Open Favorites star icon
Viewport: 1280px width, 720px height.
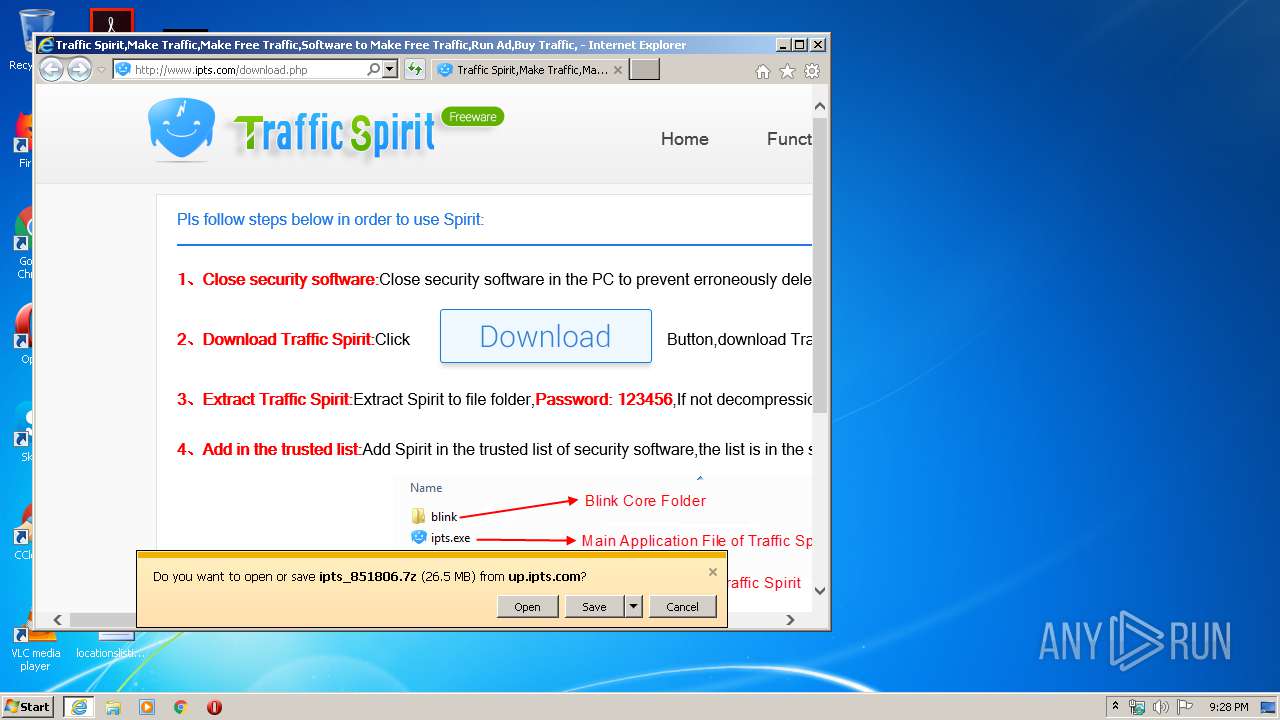pyautogui.click(x=787, y=71)
